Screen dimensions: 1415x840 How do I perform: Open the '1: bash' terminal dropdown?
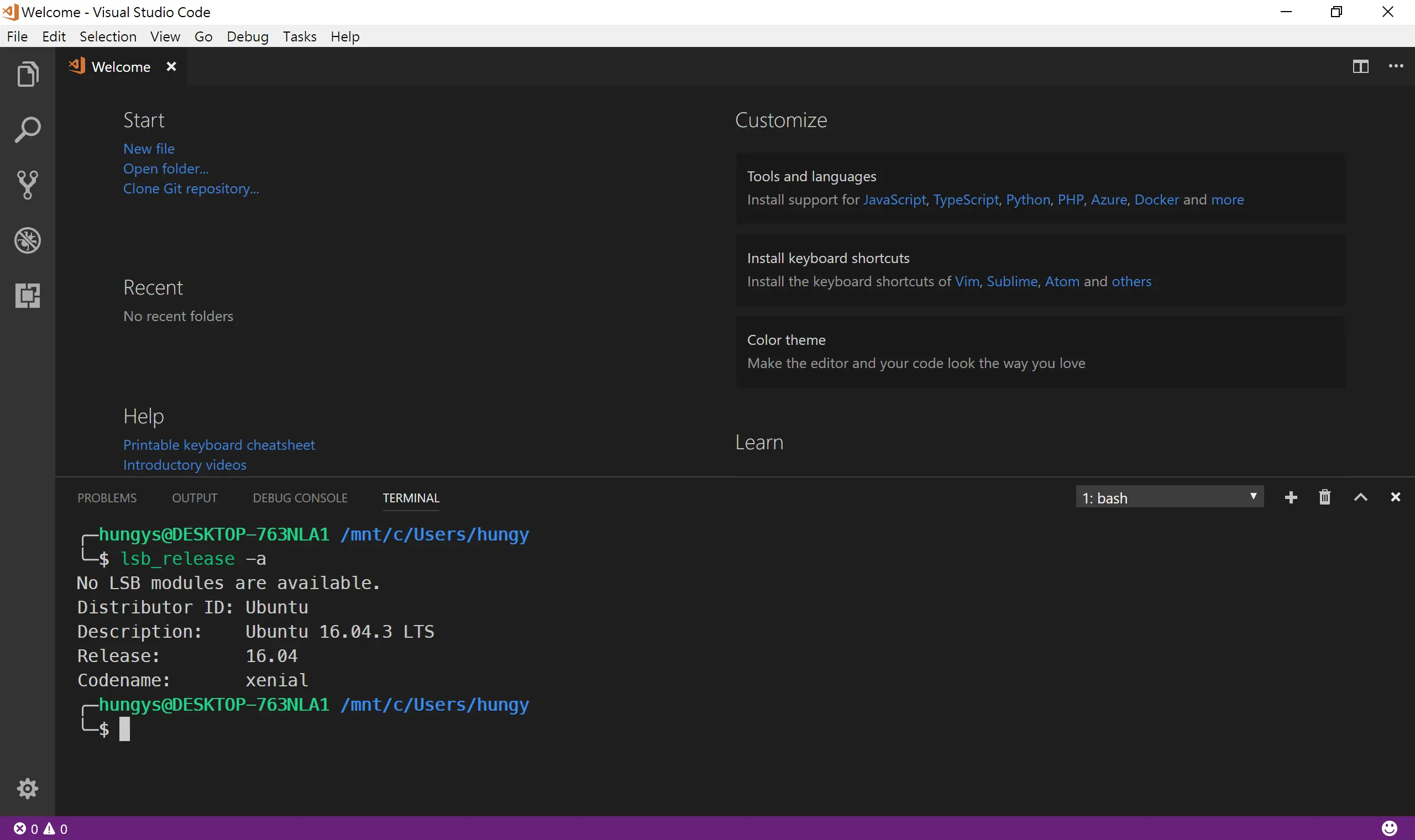pyautogui.click(x=1169, y=497)
